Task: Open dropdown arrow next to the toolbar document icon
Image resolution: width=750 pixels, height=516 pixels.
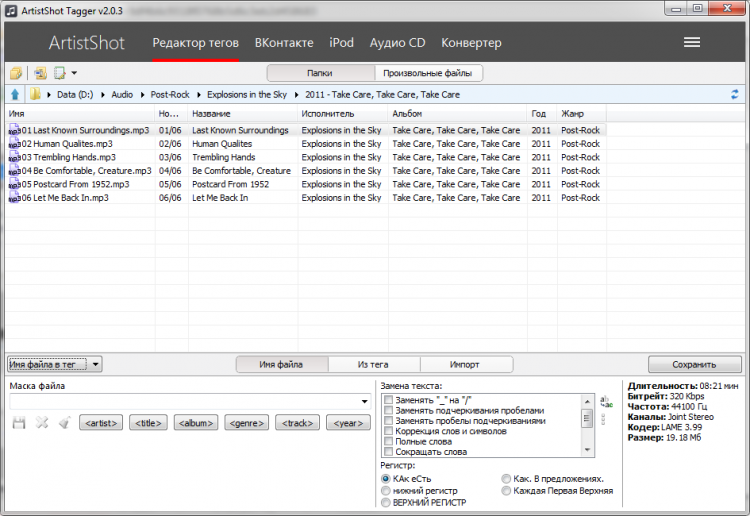Action: pos(74,73)
